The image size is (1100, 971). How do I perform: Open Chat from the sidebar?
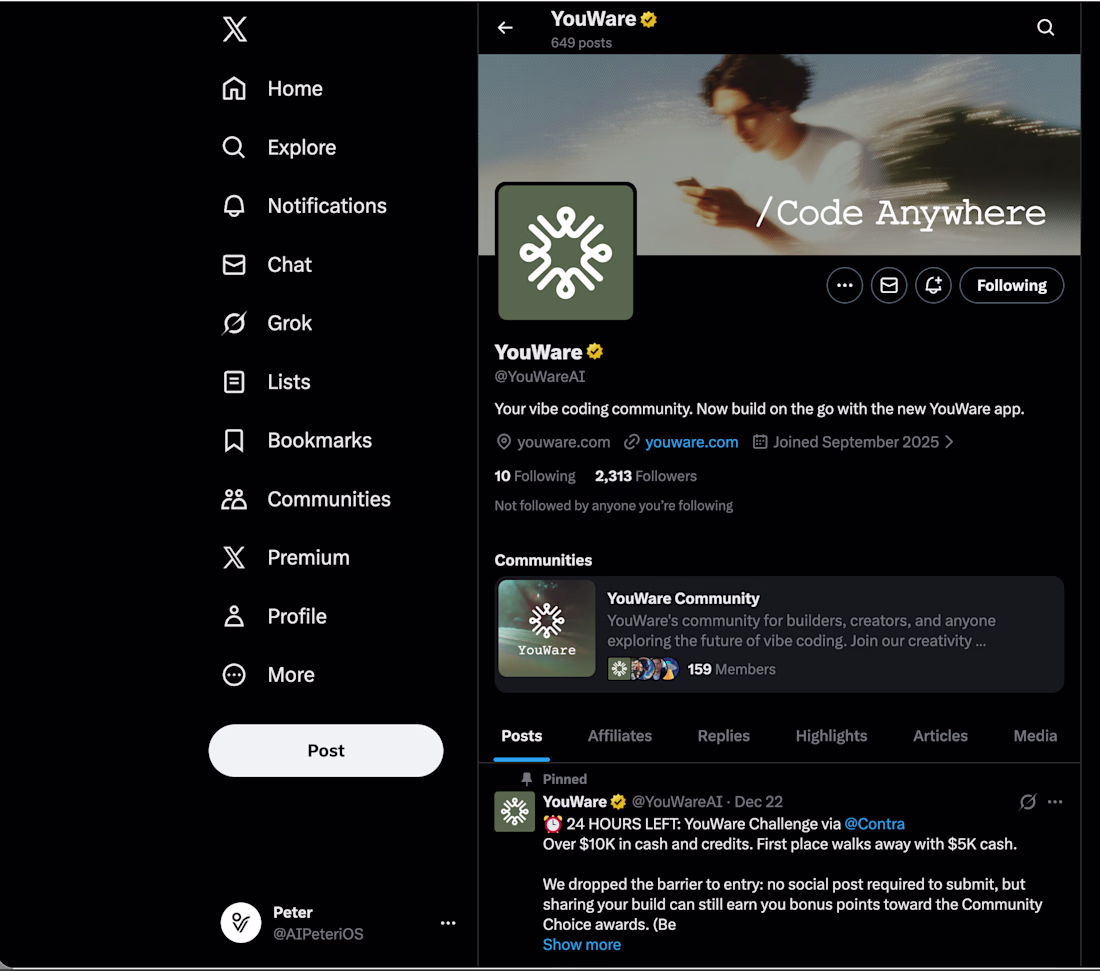click(267, 264)
